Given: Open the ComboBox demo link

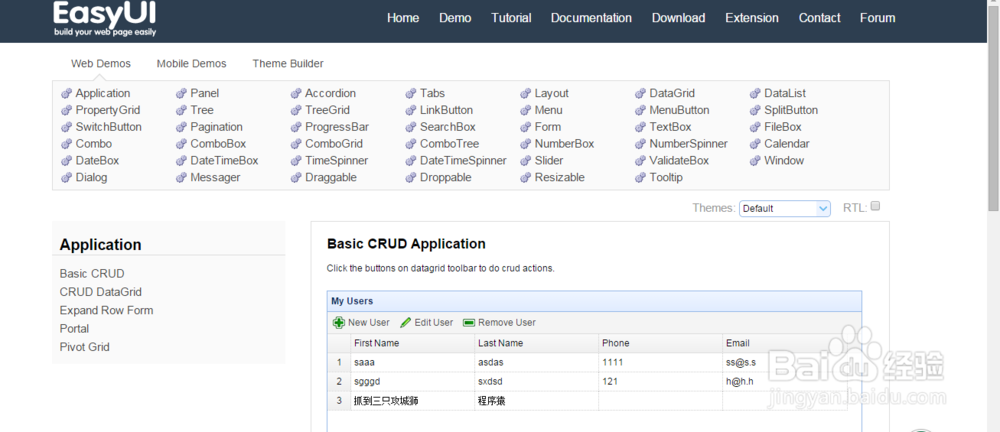Looking at the screenshot, I should click(x=218, y=144).
